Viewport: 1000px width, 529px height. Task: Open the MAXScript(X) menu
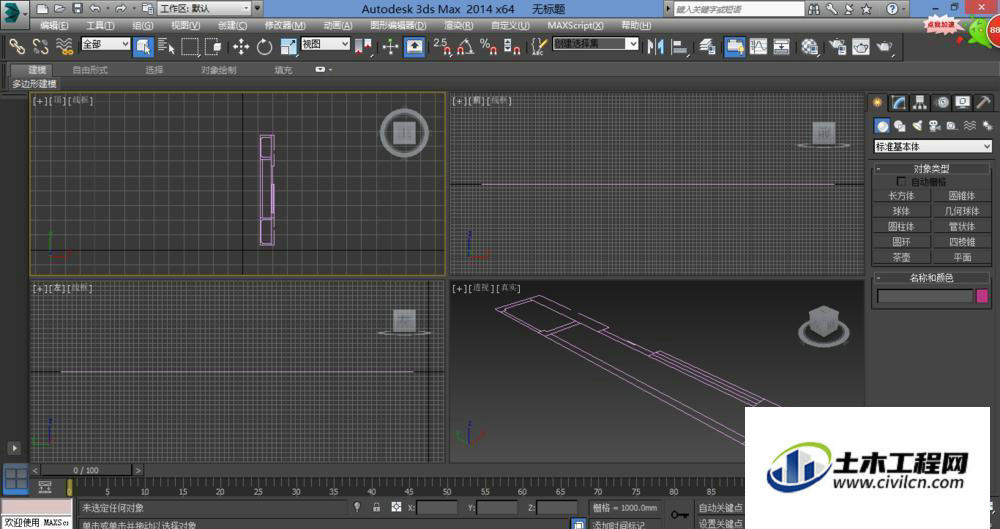575,26
